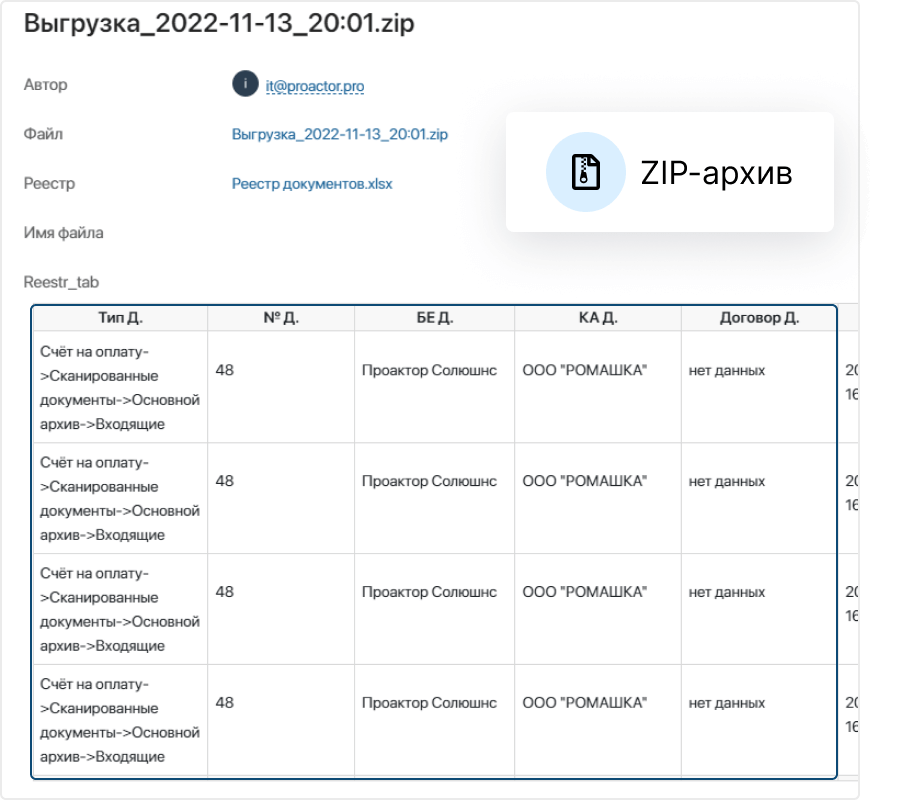Screen dimensions: 904x800
Task: Click the БЕ Д. column header
Action: (x=435, y=318)
